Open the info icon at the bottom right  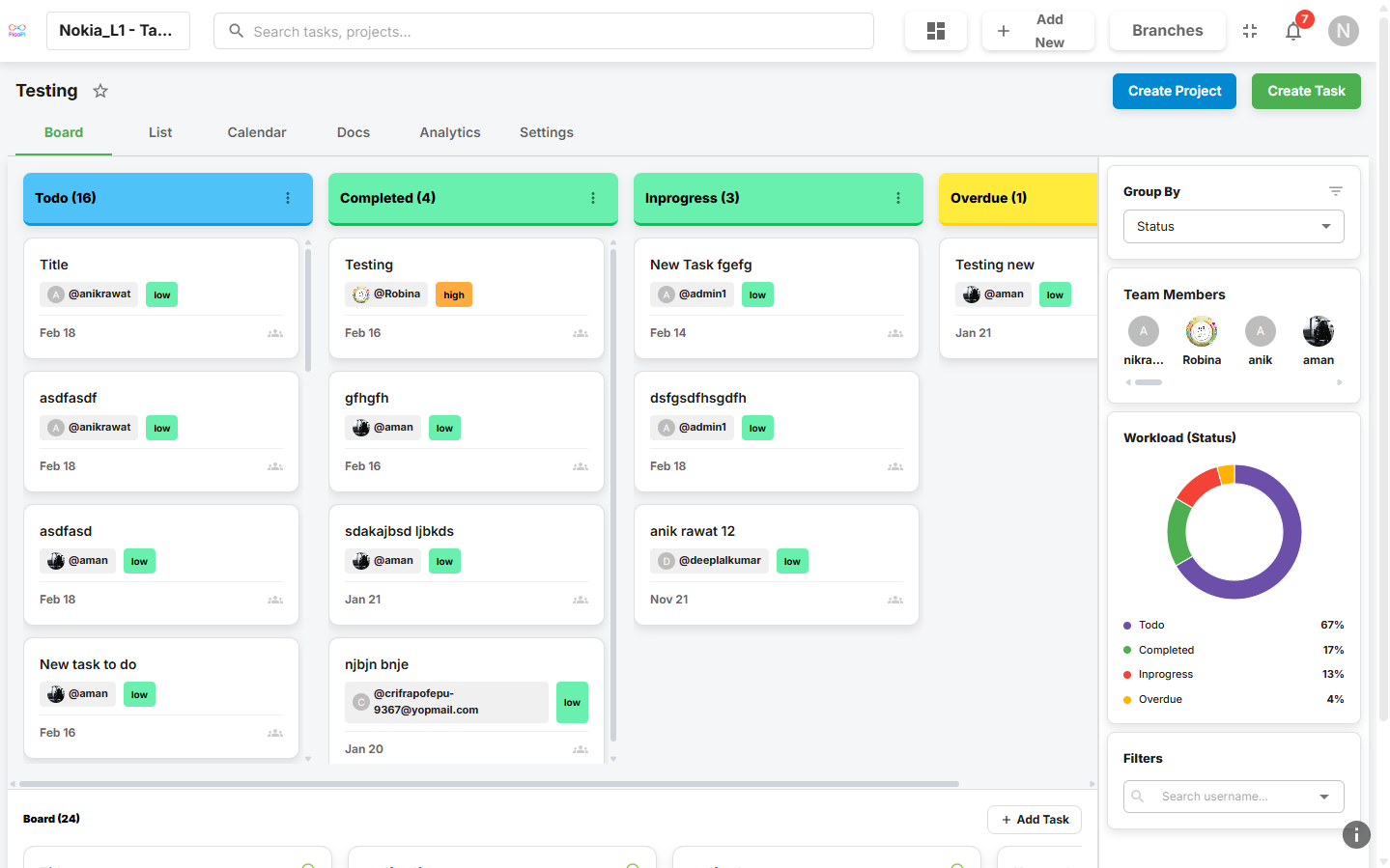point(1356,834)
